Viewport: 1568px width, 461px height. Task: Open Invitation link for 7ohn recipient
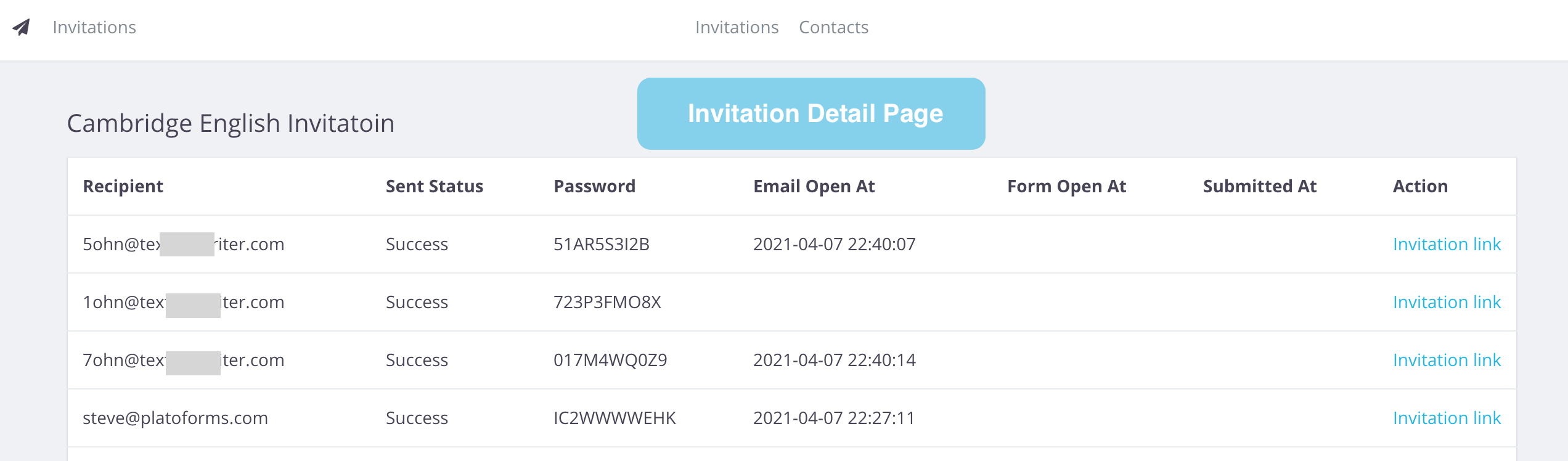pos(1447,360)
